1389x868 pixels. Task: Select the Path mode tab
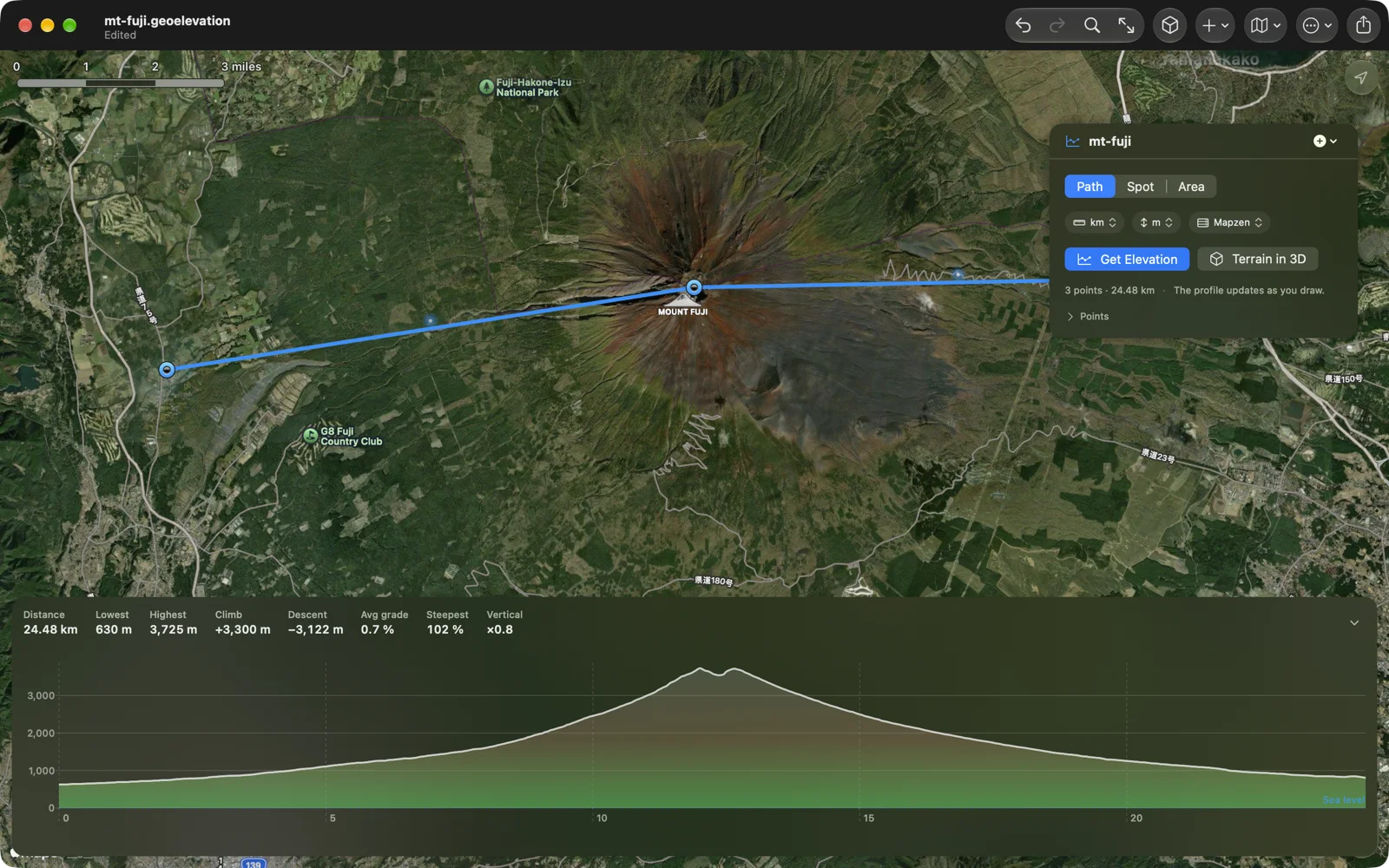[x=1089, y=187]
